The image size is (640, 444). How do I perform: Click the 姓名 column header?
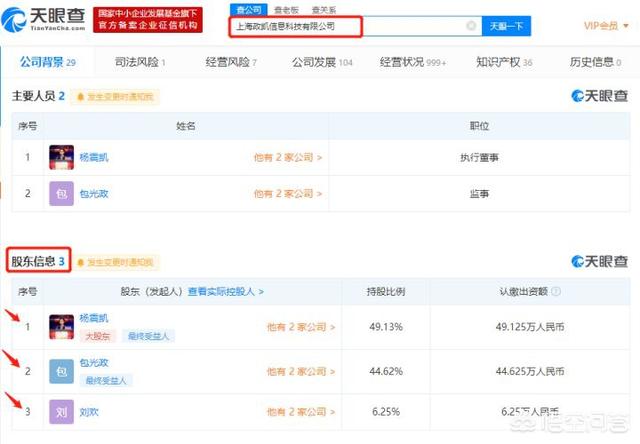tap(186, 126)
